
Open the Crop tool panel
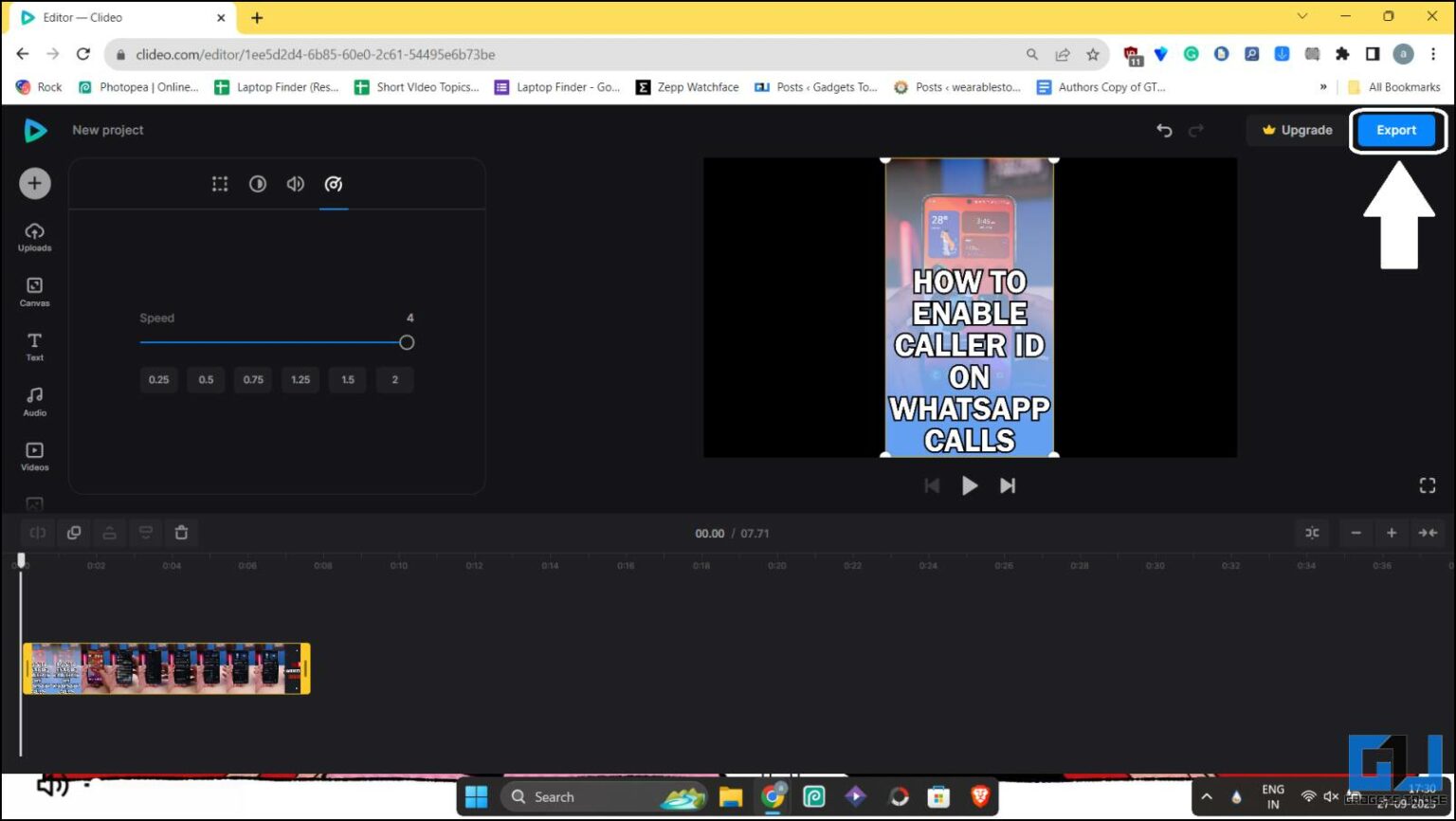(220, 184)
